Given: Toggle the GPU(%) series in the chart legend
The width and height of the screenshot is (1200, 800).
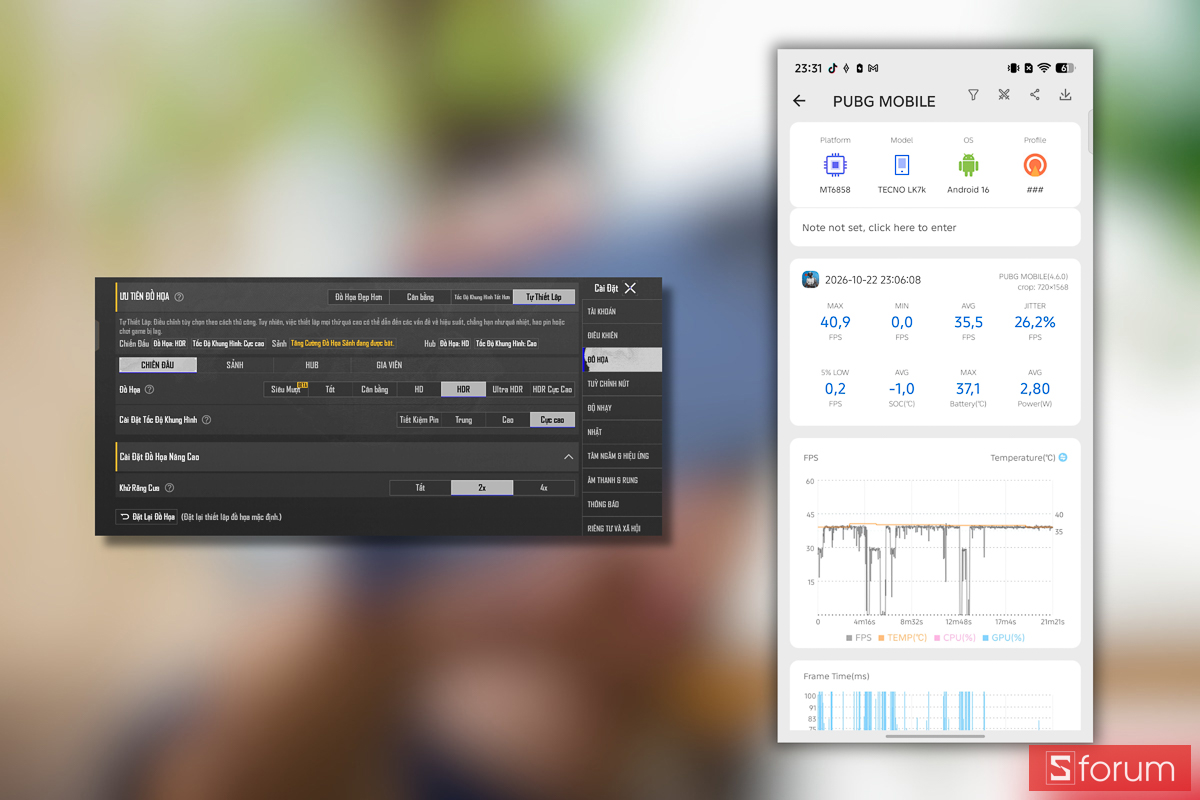Looking at the screenshot, I should click(1004, 637).
